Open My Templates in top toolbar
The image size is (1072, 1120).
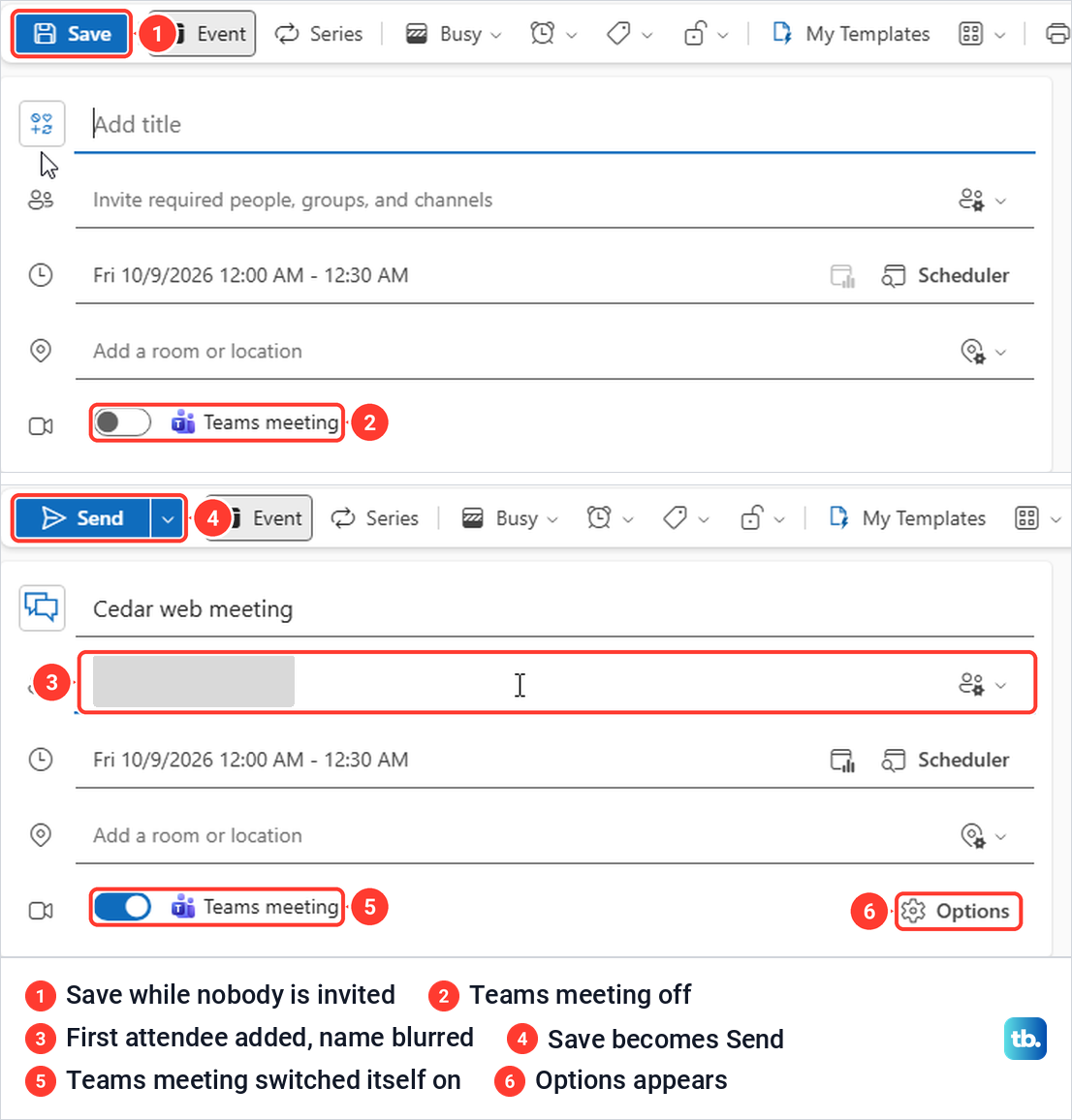point(850,34)
